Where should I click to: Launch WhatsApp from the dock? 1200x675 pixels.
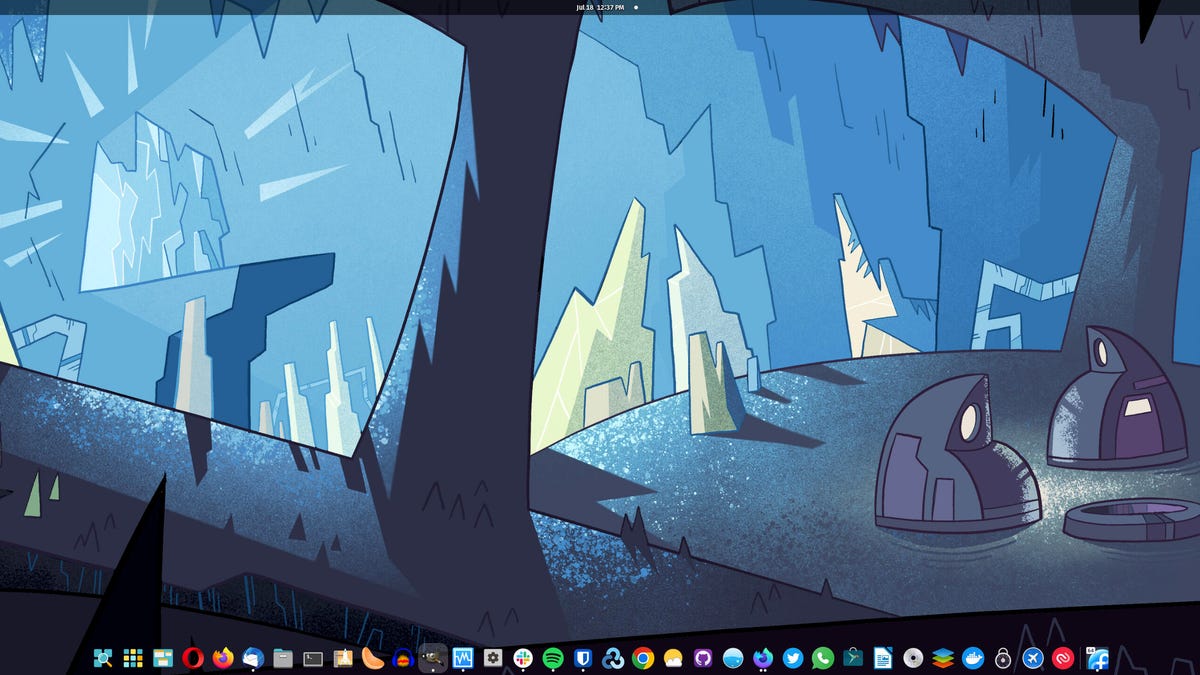pos(823,658)
